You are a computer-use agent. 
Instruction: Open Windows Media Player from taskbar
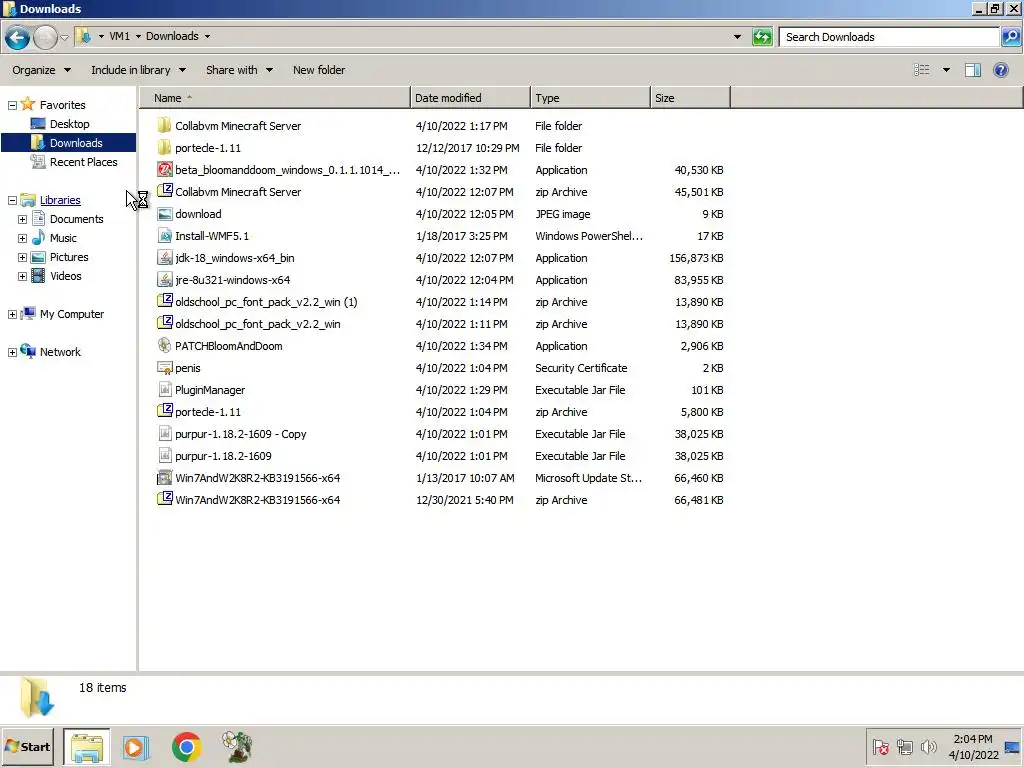(136, 747)
